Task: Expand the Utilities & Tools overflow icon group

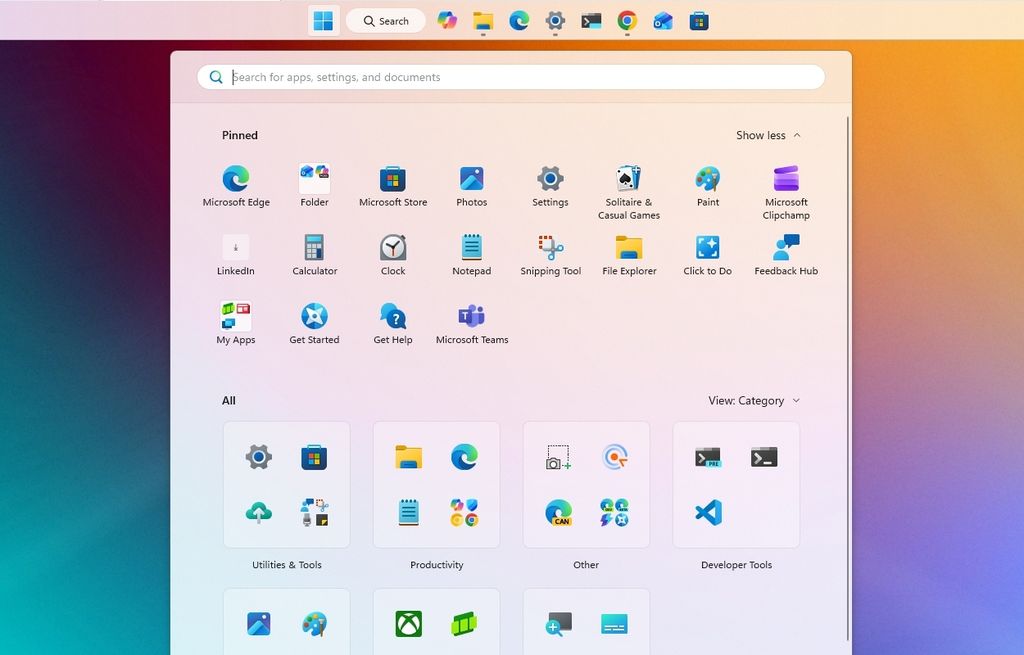Action: click(314, 513)
